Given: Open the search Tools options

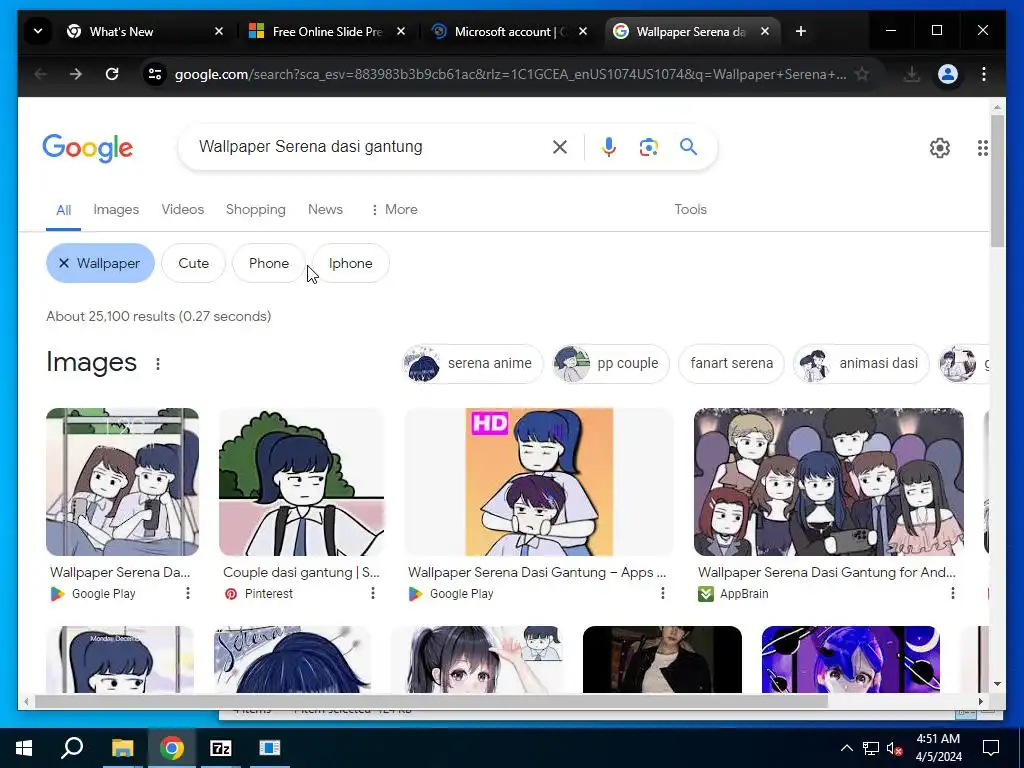Looking at the screenshot, I should [x=690, y=209].
